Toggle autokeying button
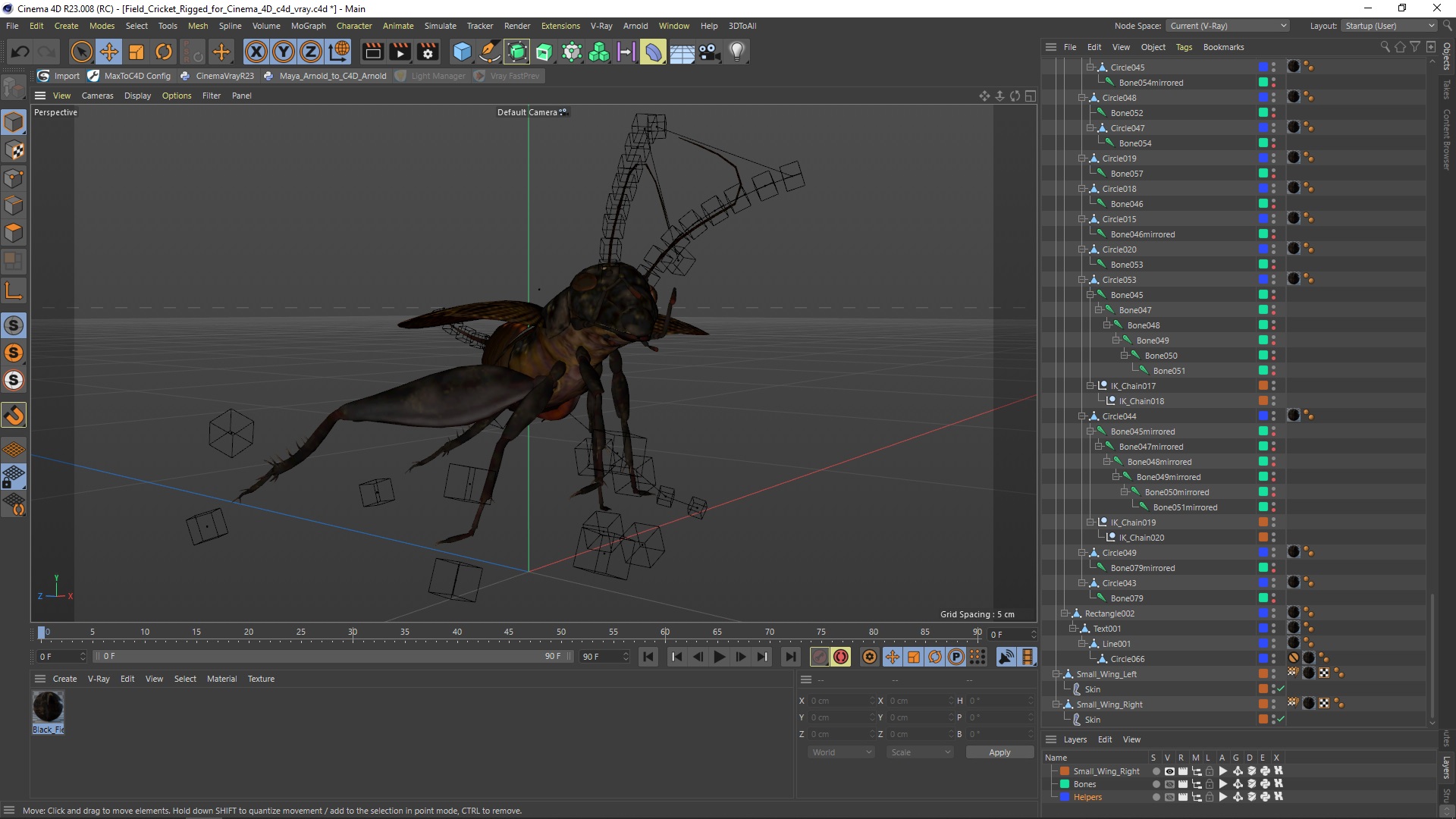The height and width of the screenshot is (819, 1456). [841, 657]
